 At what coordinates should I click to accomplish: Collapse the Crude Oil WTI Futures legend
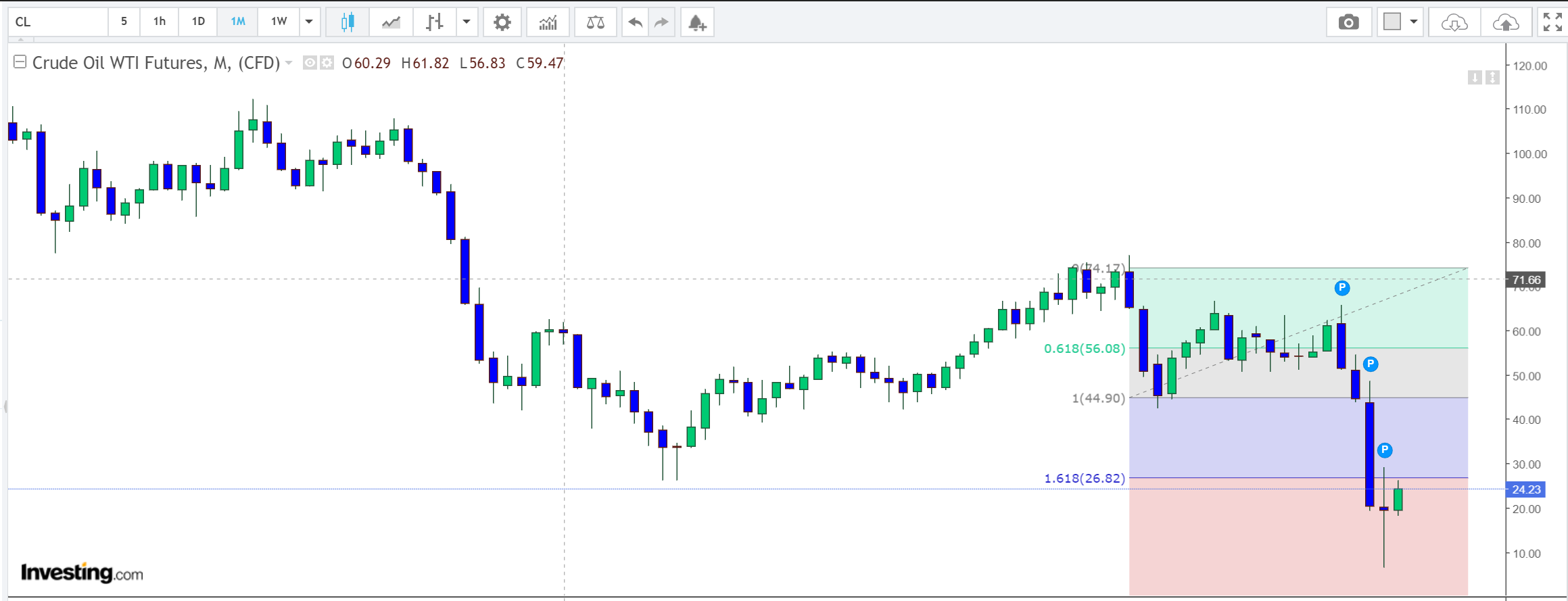click(20, 62)
